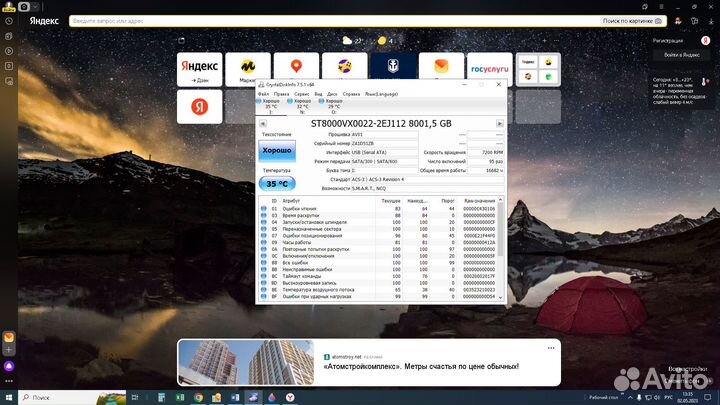Open the weather widget showing 22°

[x=352, y=40]
